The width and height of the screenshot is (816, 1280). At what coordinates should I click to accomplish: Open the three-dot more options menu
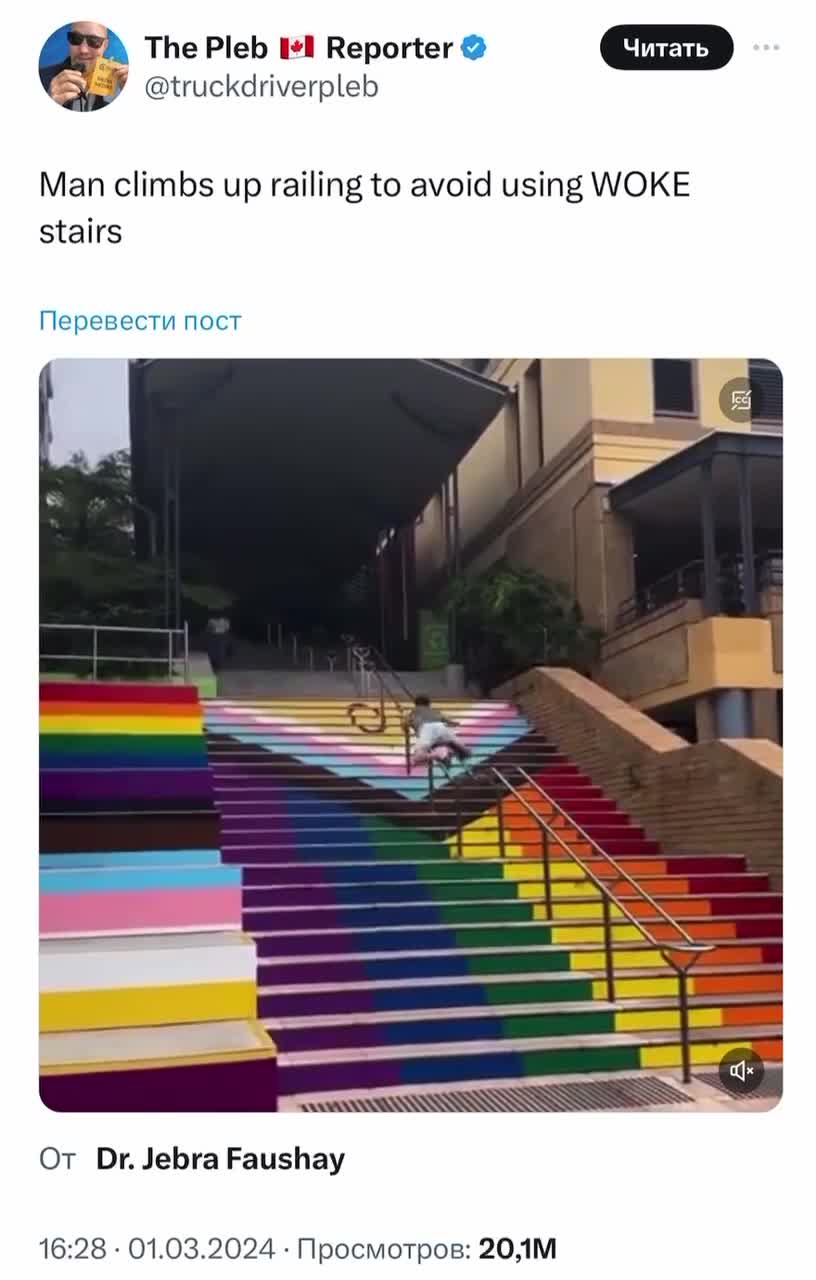coord(766,47)
